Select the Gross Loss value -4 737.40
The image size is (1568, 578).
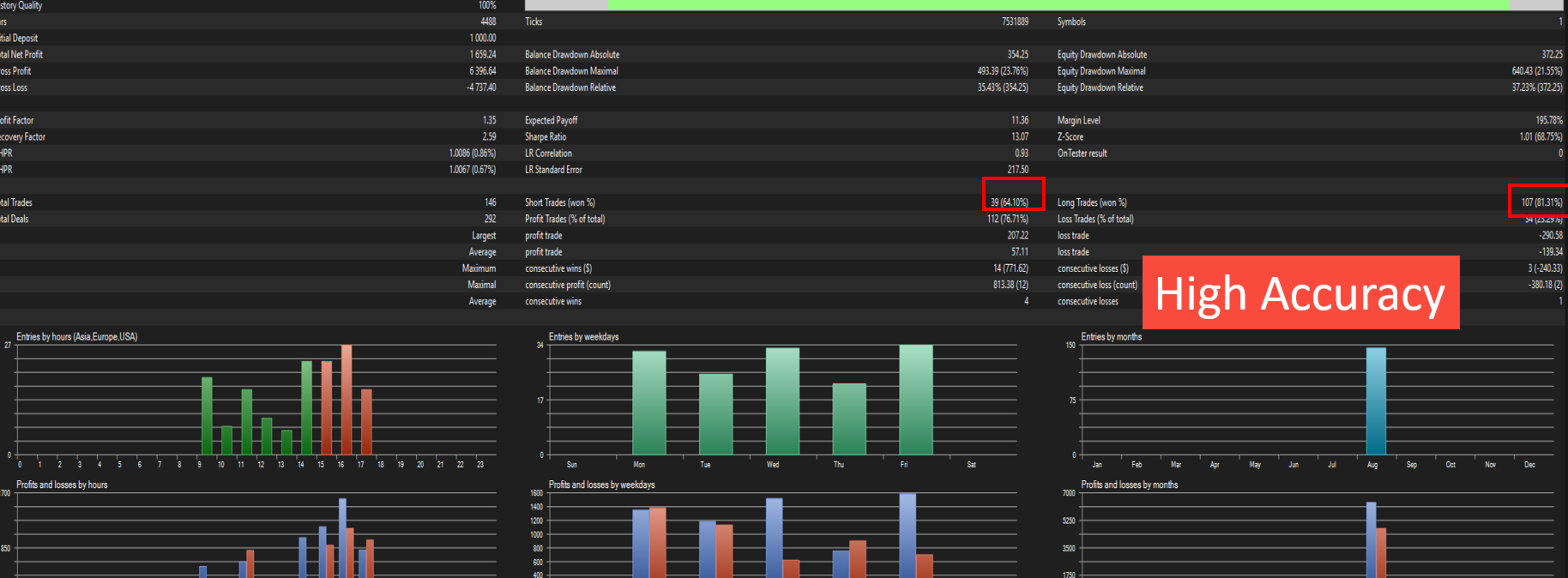(481, 87)
